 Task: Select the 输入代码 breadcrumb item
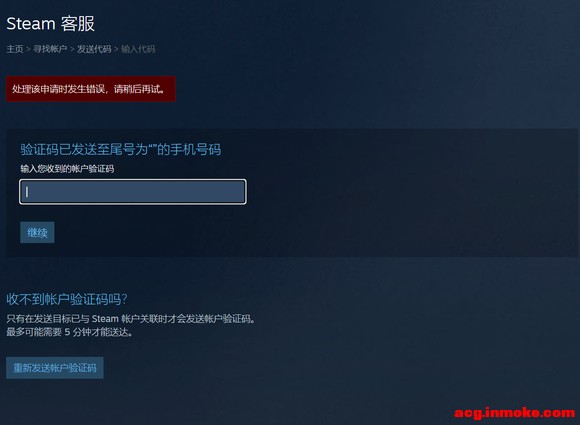(x=138, y=49)
